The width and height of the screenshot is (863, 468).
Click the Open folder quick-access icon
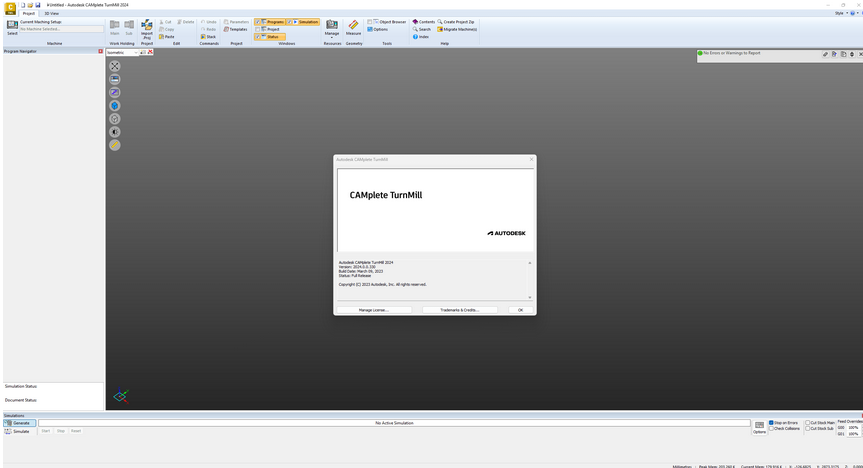point(30,5)
